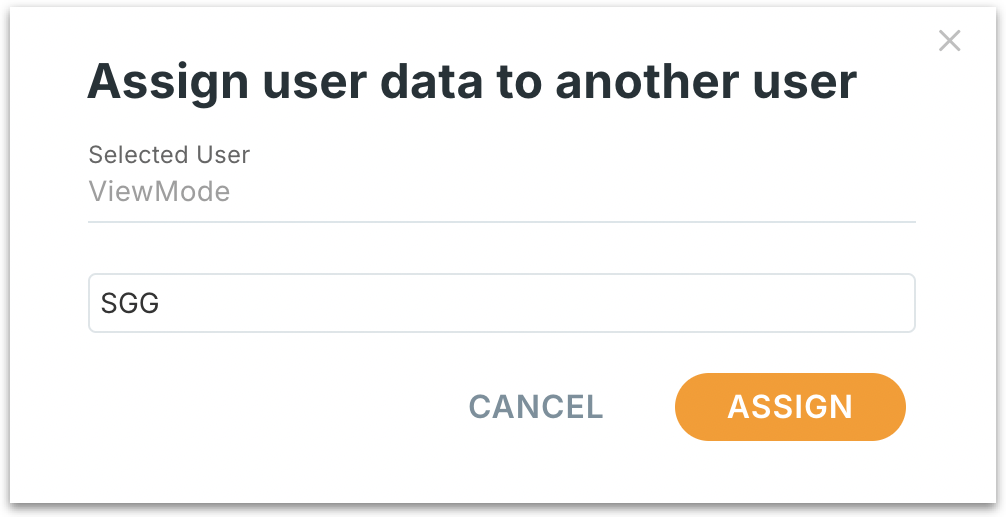
Task: Cancel assigning user data
Action: pyautogui.click(x=536, y=406)
